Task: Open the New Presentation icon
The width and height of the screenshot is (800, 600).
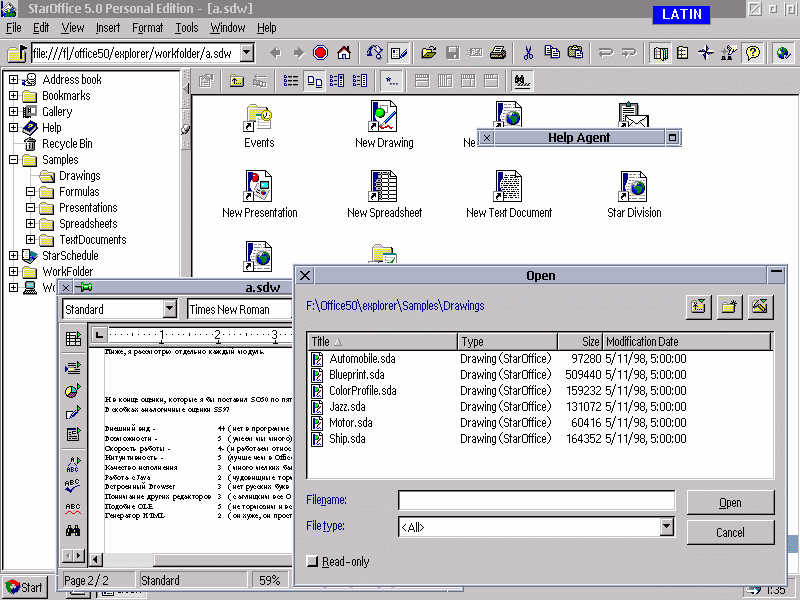Action: click(259, 194)
